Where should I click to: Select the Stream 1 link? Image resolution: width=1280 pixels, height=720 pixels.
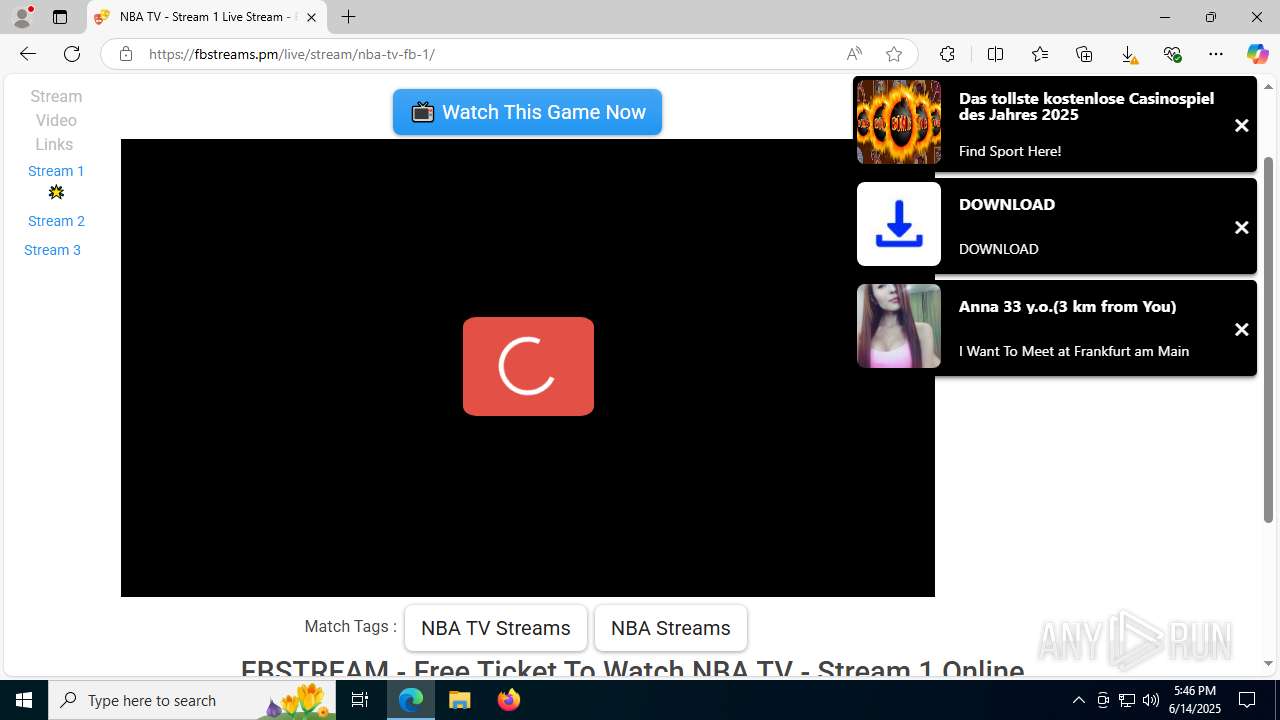(x=56, y=171)
